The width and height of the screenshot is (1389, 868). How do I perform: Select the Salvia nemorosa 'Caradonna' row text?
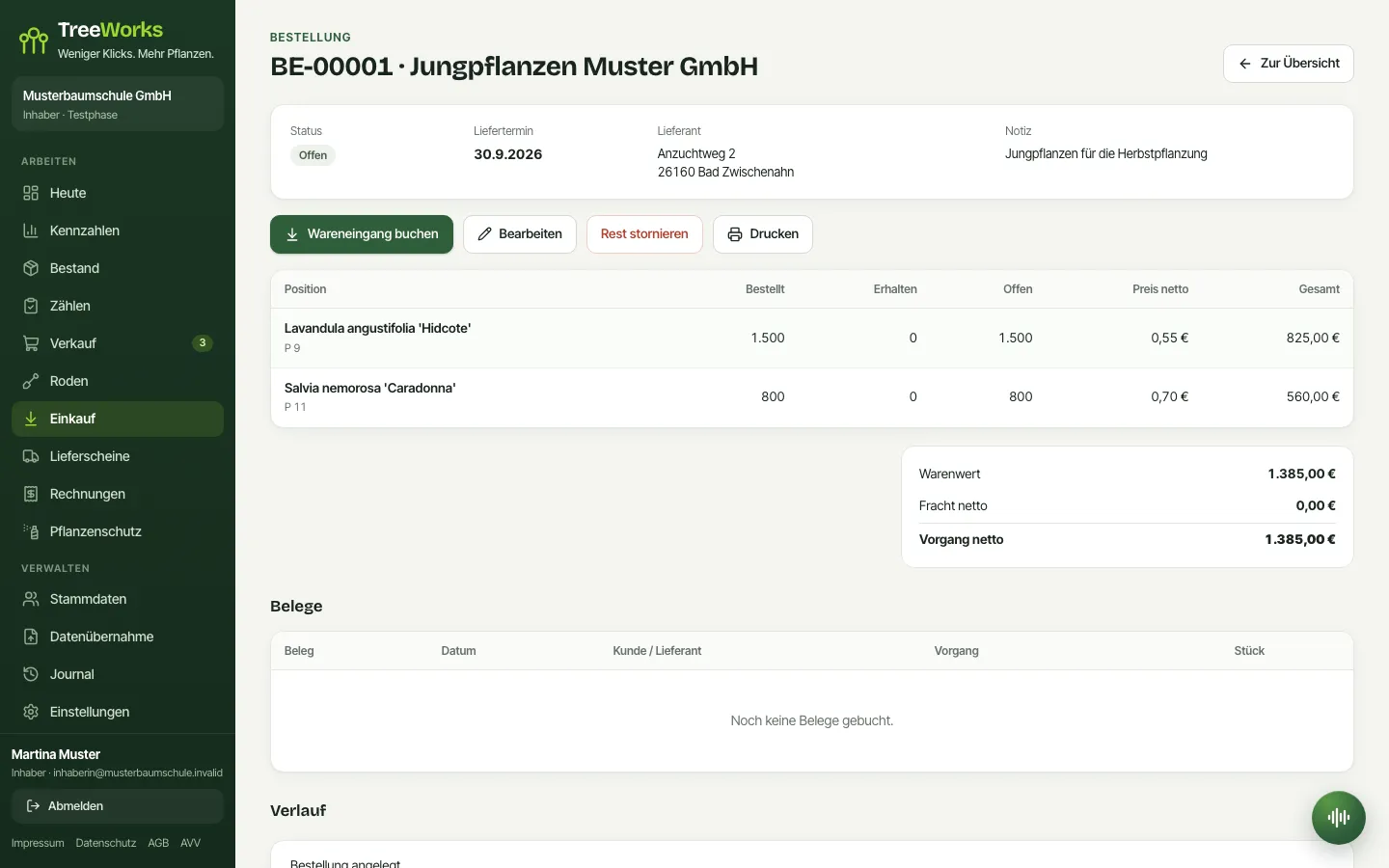(x=369, y=389)
